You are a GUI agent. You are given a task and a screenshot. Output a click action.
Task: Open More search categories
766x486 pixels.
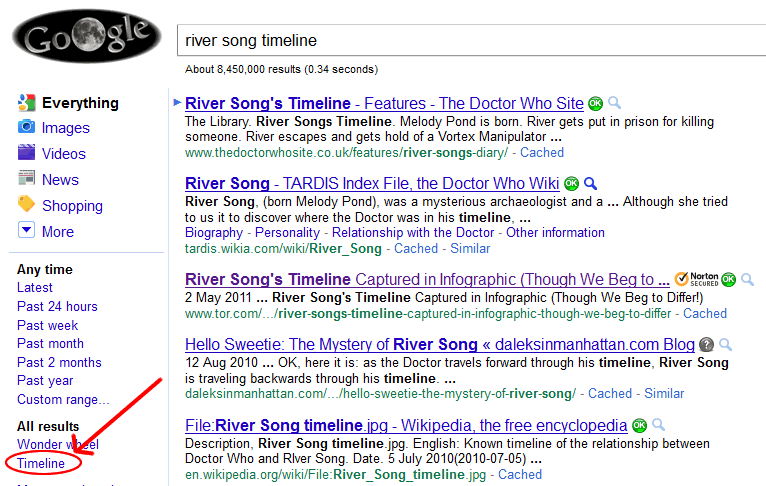(58, 232)
